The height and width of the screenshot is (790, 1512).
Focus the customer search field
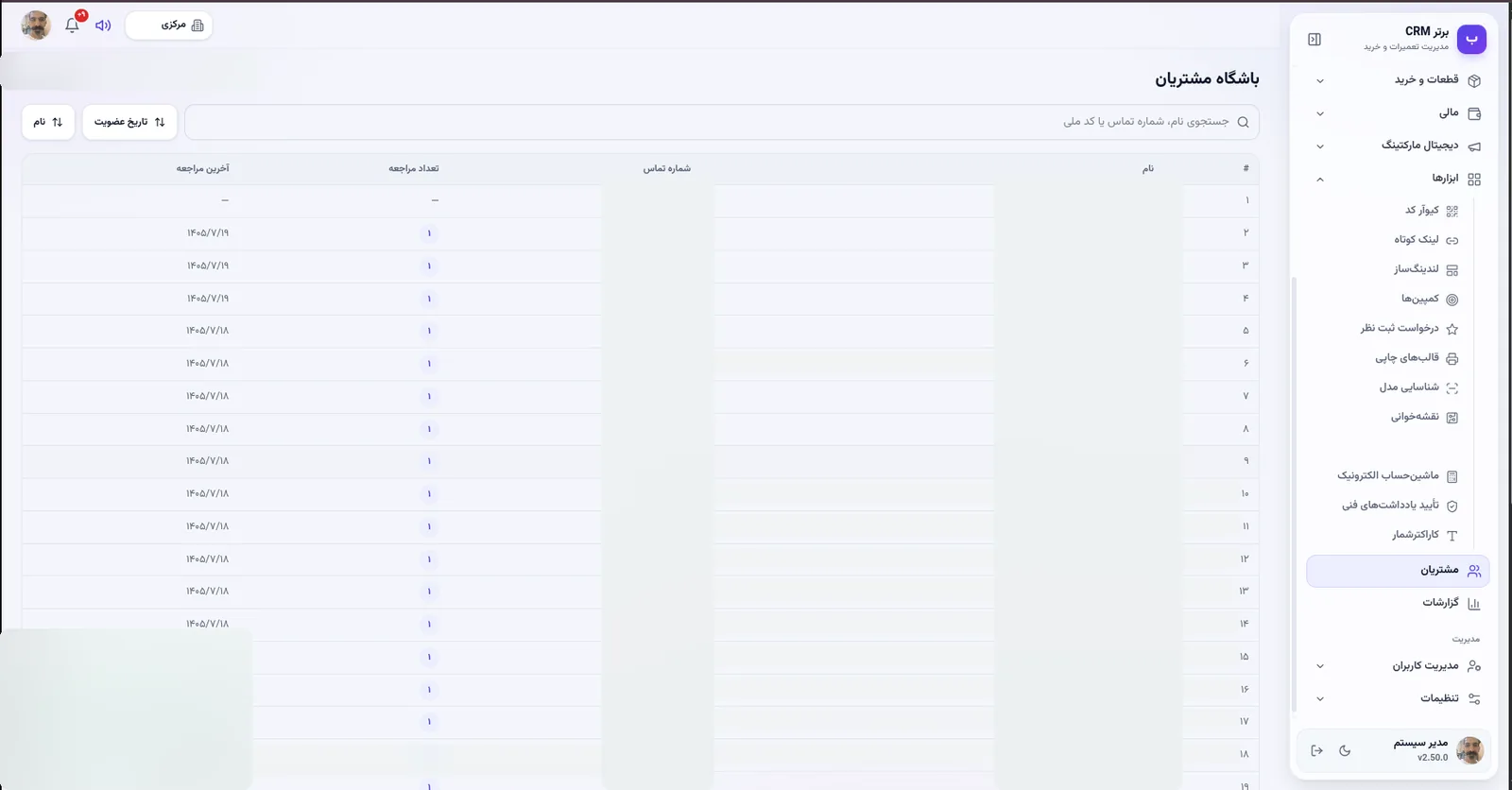[x=722, y=122]
